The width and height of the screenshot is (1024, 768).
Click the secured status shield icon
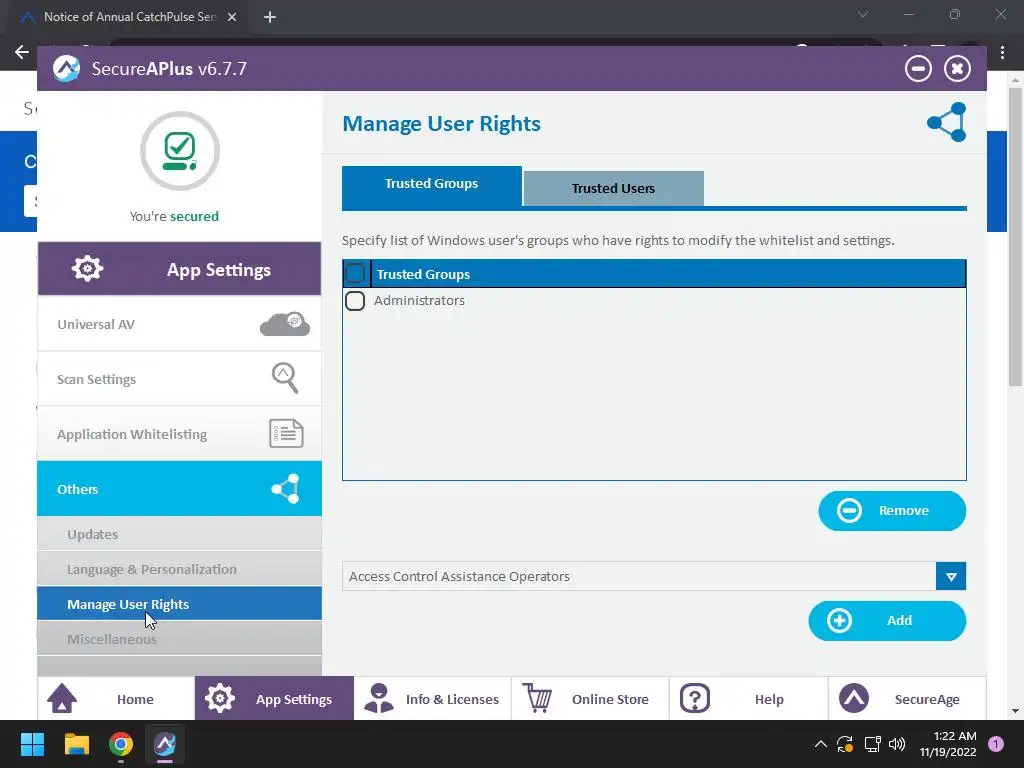tap(180, 151)
